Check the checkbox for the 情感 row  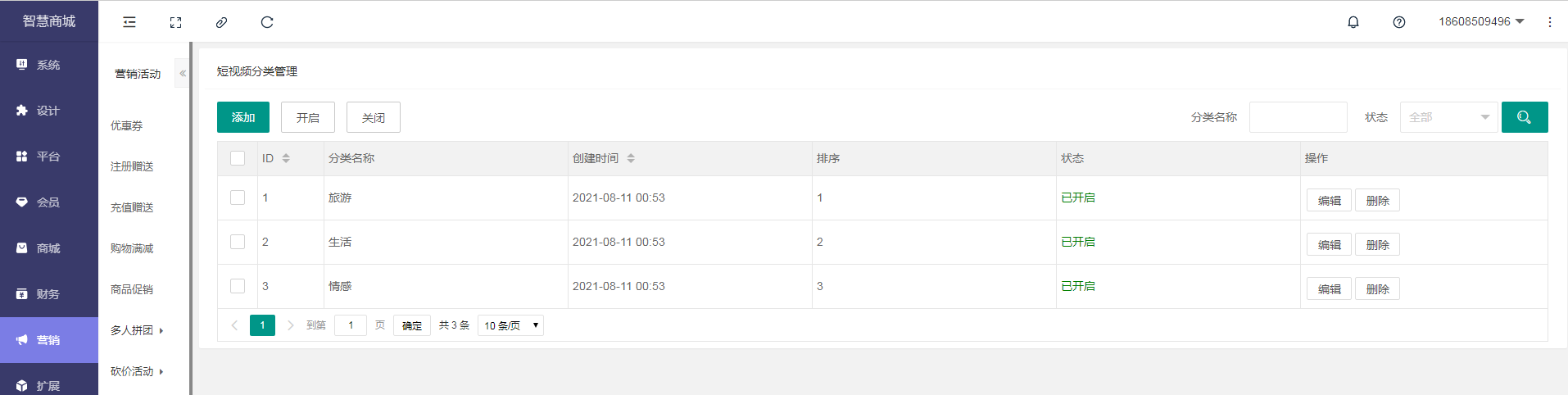(x=238, y=286)
